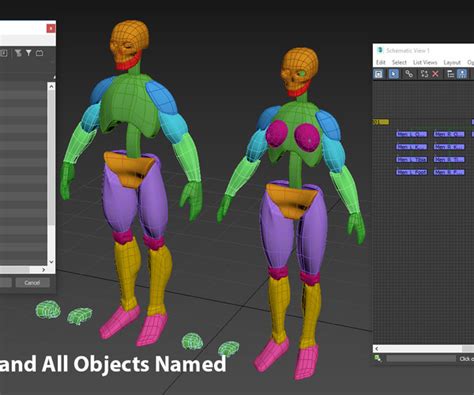Click the Display Floater icon in Schematic View
This screenshot has height=395, width=474.
(x=379, y=74)
